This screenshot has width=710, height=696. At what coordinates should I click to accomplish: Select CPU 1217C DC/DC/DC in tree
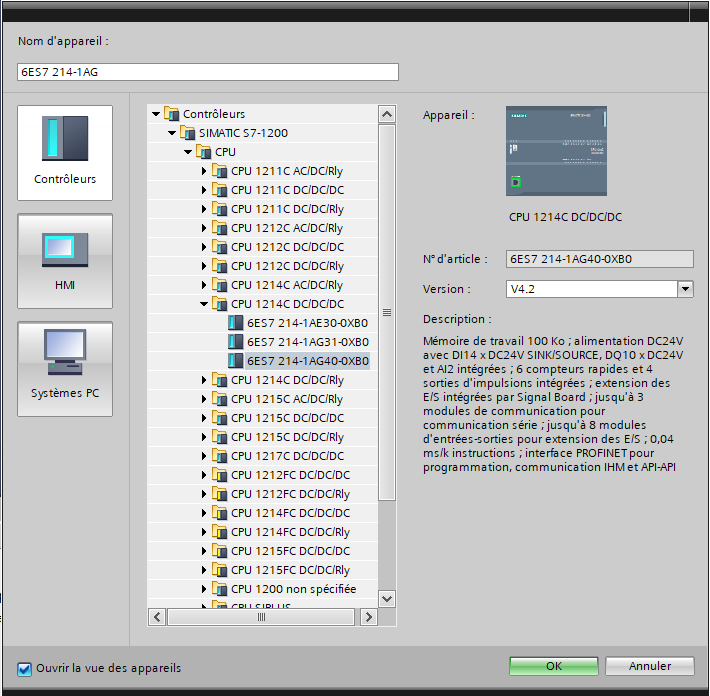pyautogui.click(x=286, y=456)
